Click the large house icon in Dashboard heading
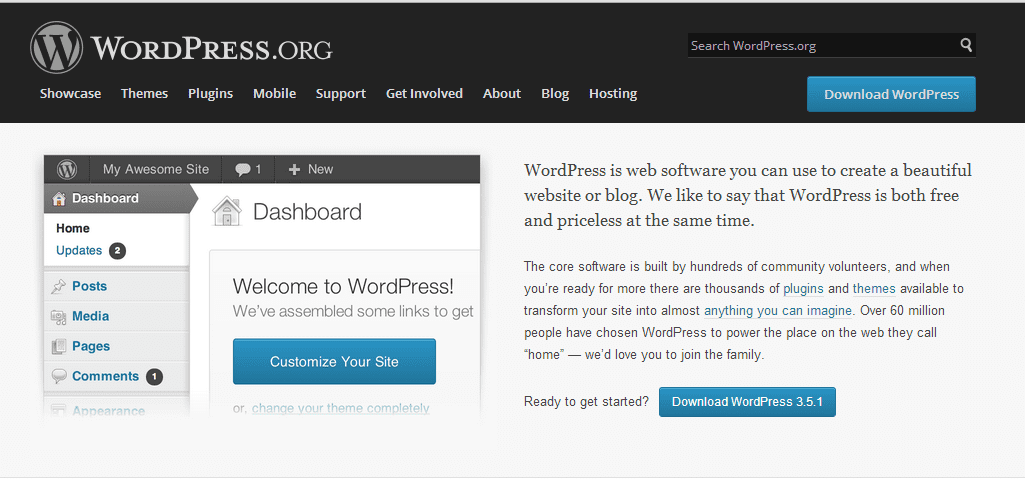The height and width of the screenshot is (488, 1025). 227,212
